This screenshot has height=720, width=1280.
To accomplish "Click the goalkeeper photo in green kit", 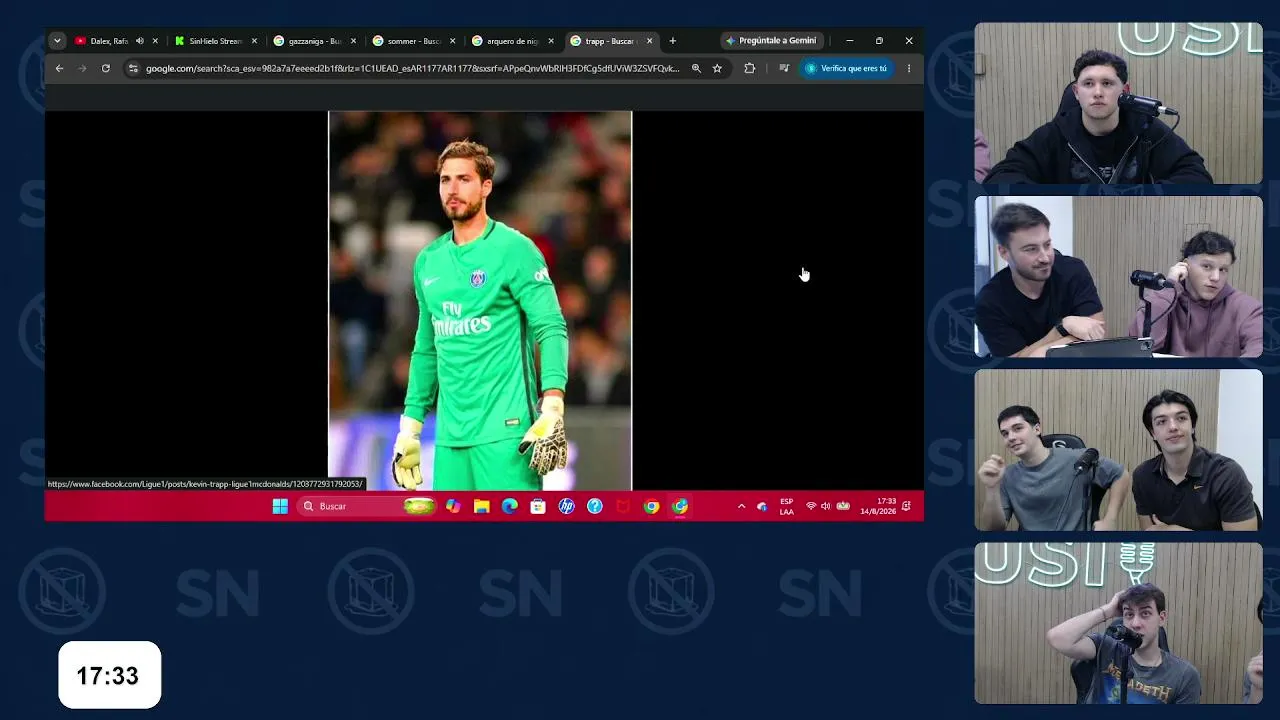I will point(480,300).
